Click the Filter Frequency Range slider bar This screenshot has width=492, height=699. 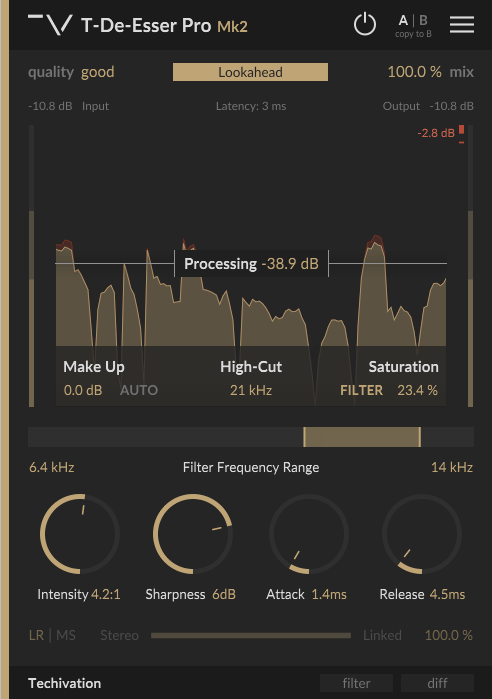(251, 437)
